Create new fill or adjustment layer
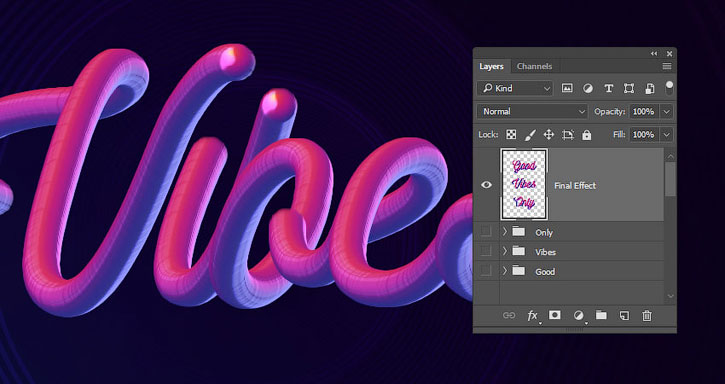Viewport: 725px width, 384px height. click(578, 316)
